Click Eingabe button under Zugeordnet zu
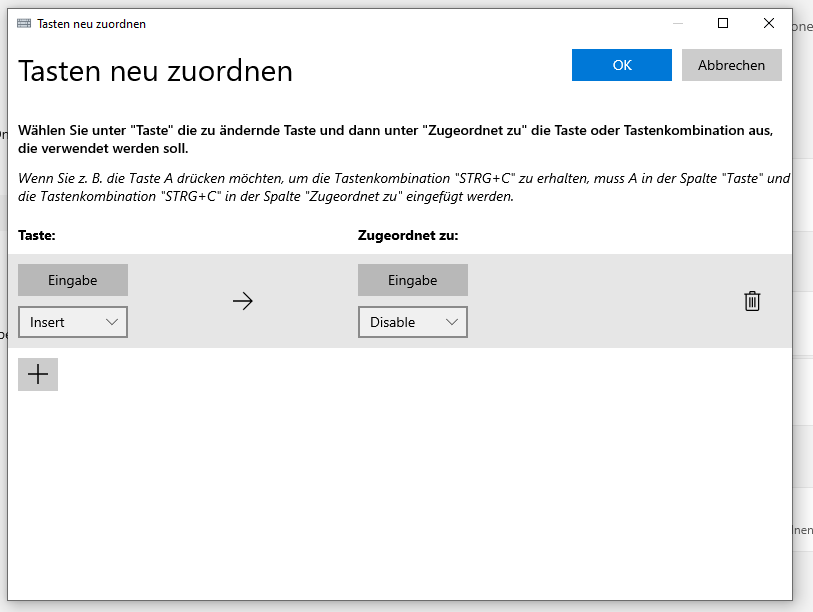This screenshot has width=813, height=612. tap(412, 280)
